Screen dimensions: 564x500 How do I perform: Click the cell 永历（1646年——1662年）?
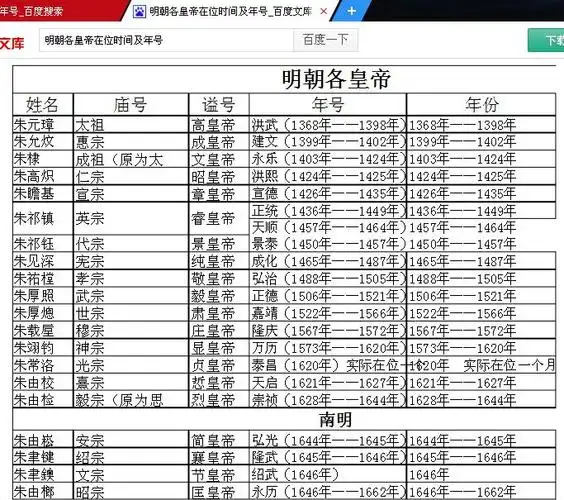pos(328,491)
